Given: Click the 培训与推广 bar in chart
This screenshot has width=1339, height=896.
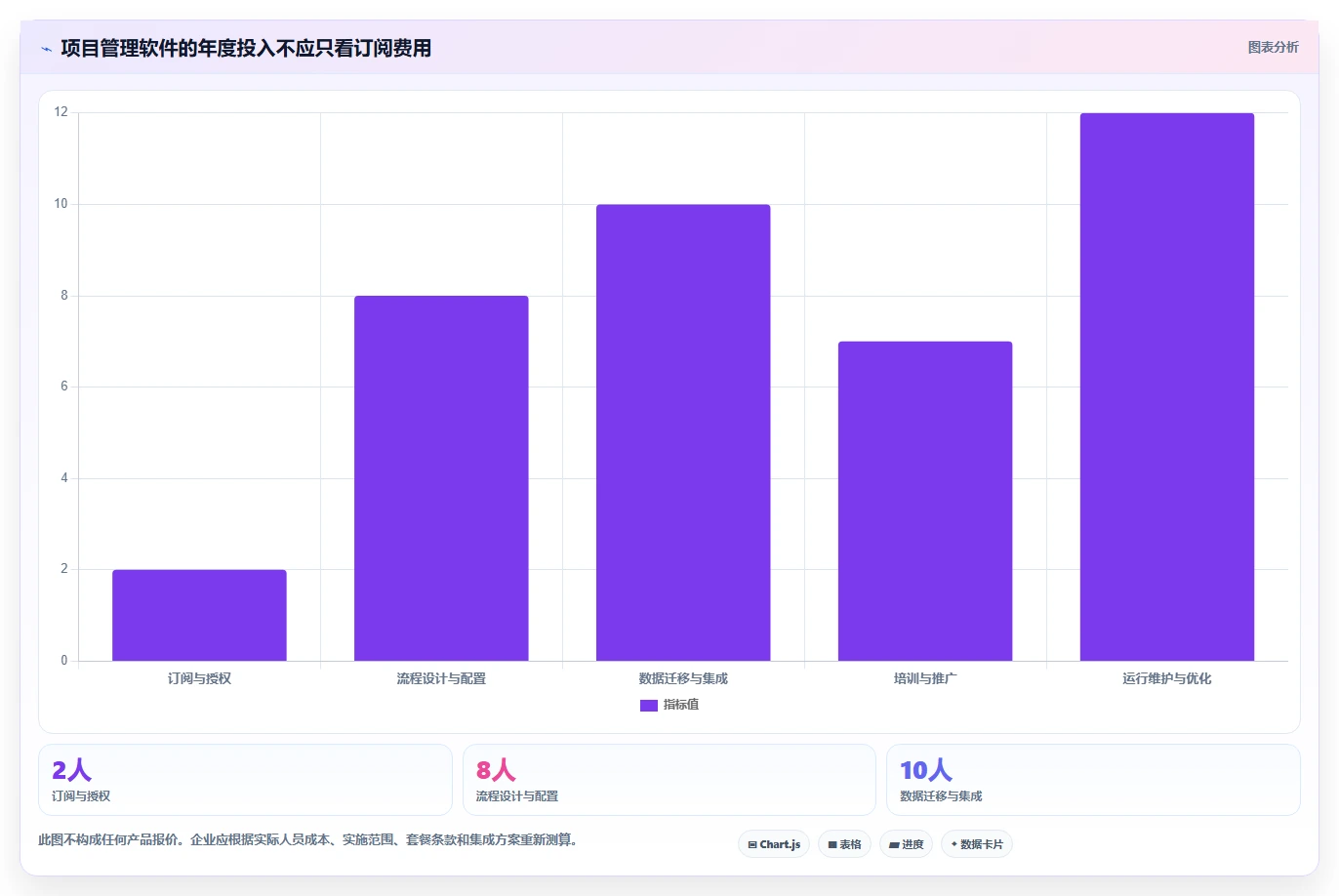Looking at the screenshot, I should point(925,501).
